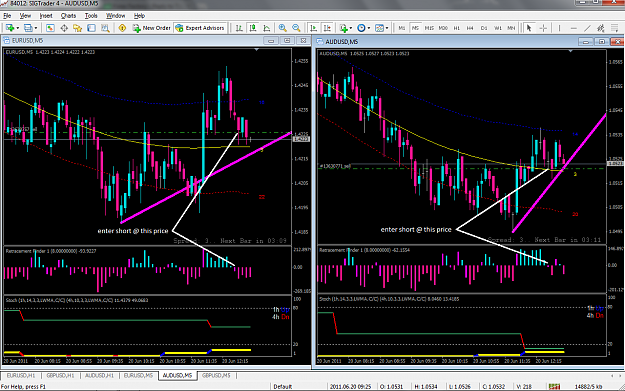Viewport: 625px width, 391px height.
Task: Select the M30 timeframe
Action: click(443, 28)
